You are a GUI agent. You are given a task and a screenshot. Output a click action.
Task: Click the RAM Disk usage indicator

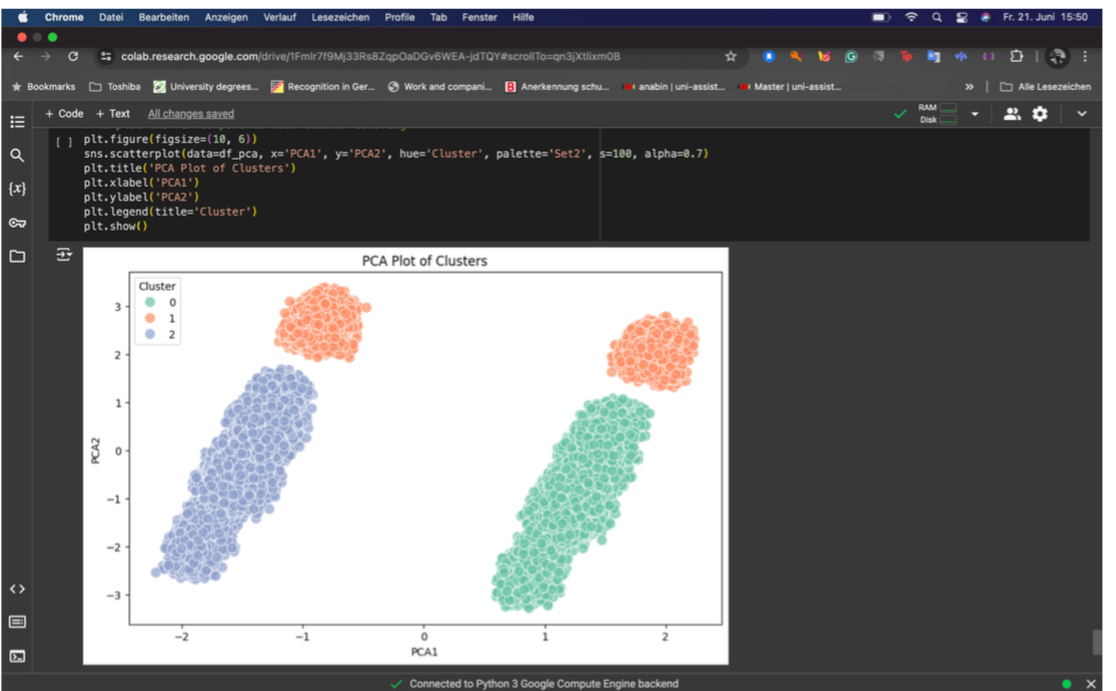[x=937, y=114]
